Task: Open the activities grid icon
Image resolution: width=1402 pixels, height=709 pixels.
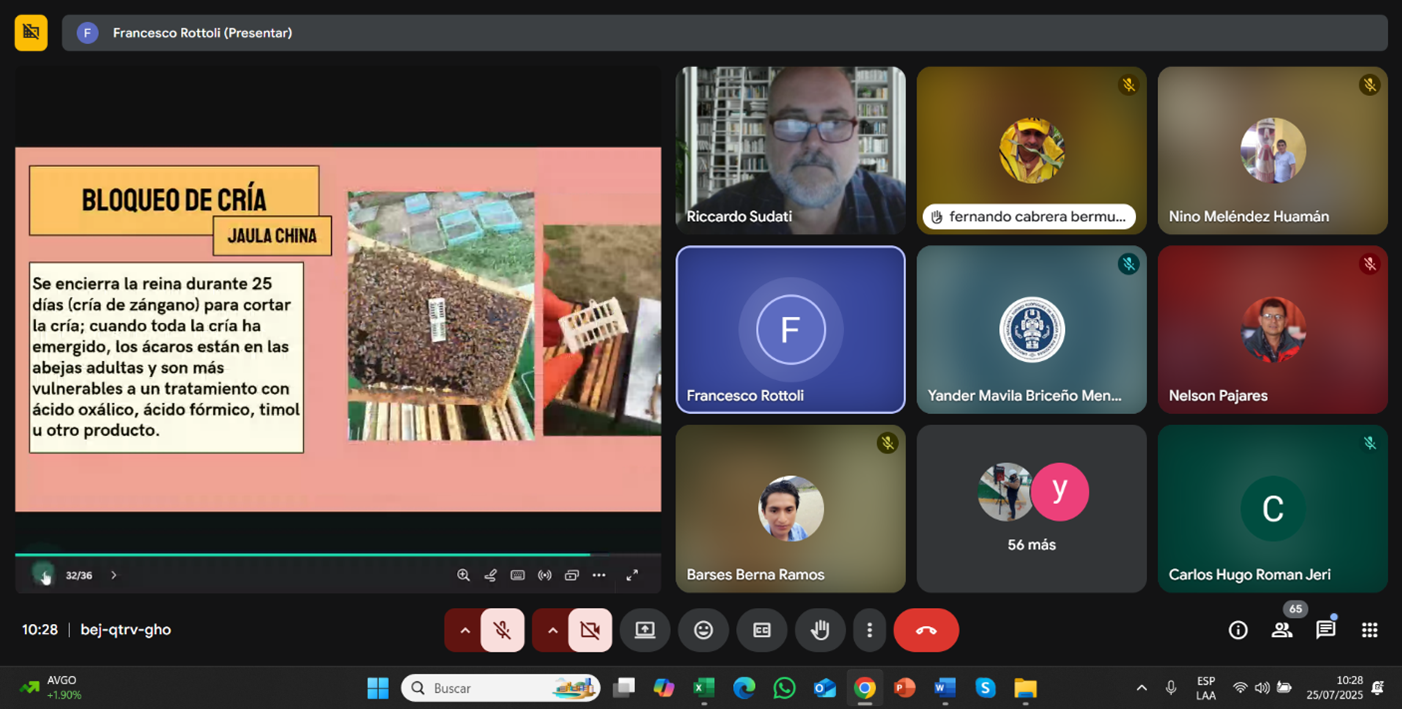Action: click(x=1369, y=630)
